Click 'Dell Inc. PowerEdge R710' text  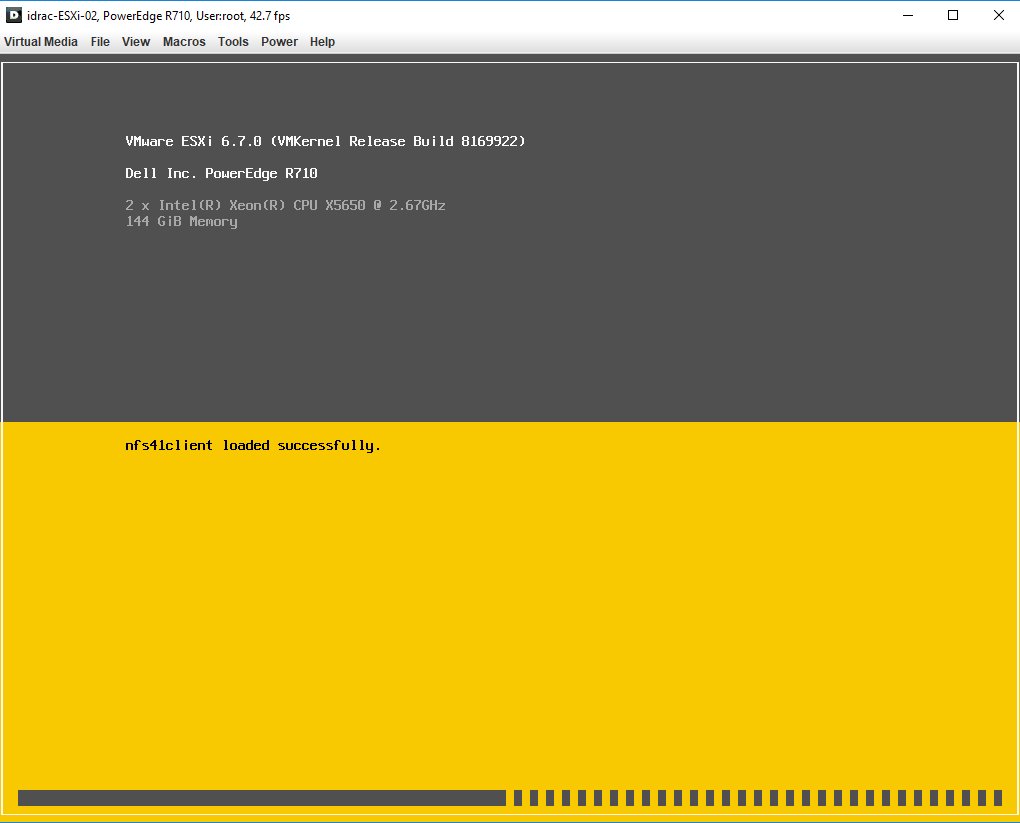[221, 173]
